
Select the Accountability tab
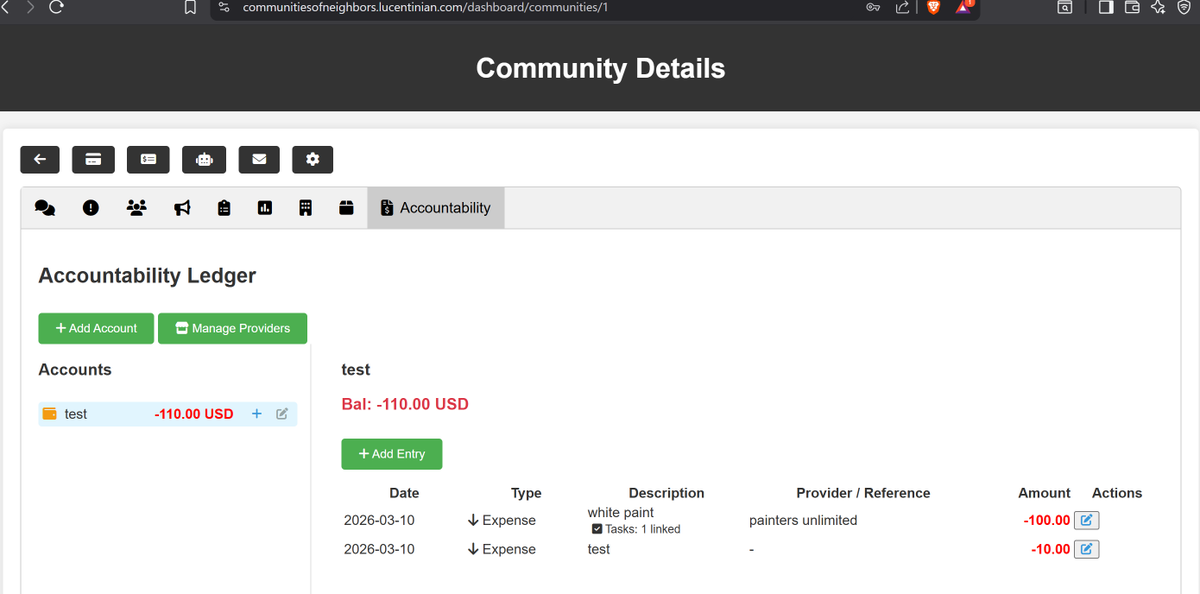click(x=436, y=208)
